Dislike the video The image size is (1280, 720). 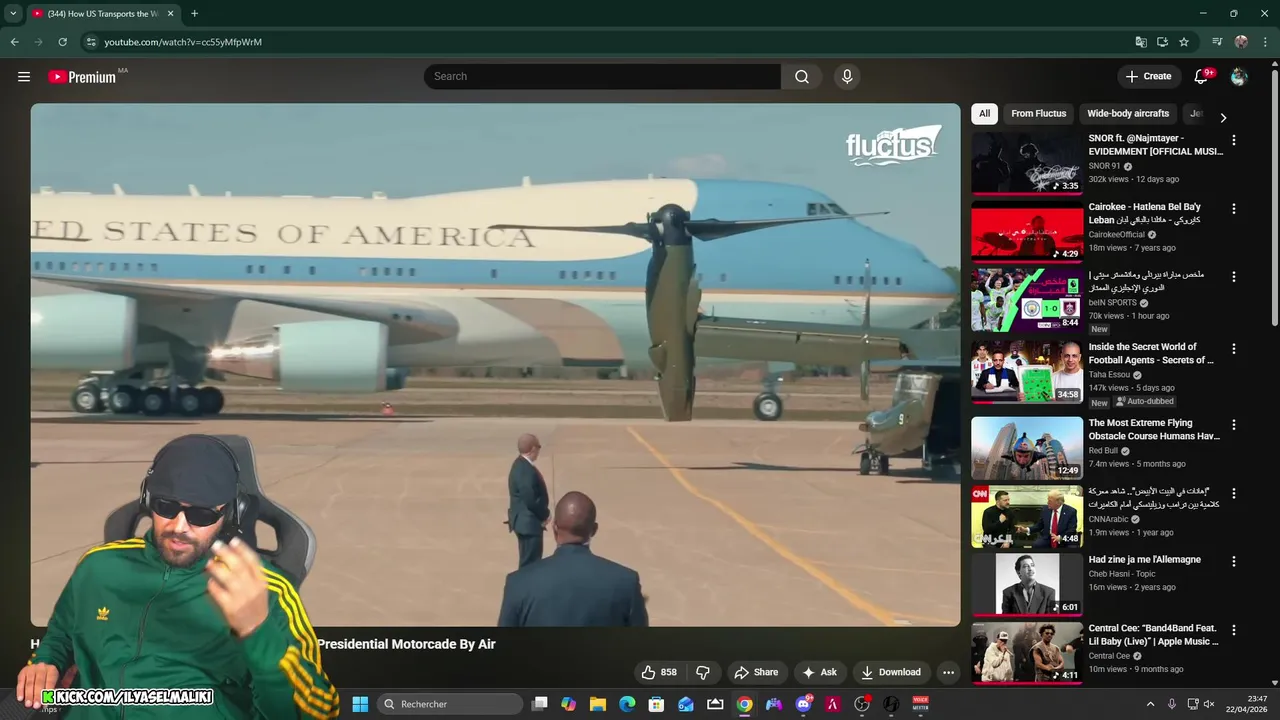tap(703, 672)
